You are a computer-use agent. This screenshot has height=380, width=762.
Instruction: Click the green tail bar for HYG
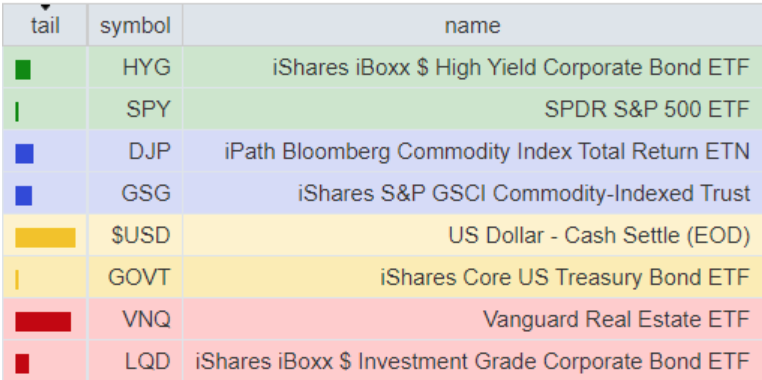23,69
